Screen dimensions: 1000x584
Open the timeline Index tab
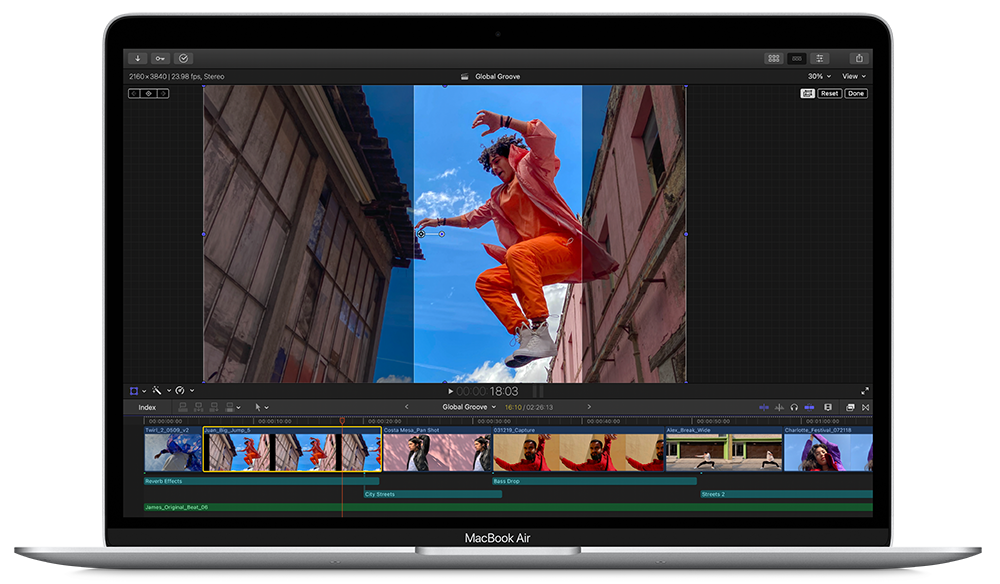(147, 407)
